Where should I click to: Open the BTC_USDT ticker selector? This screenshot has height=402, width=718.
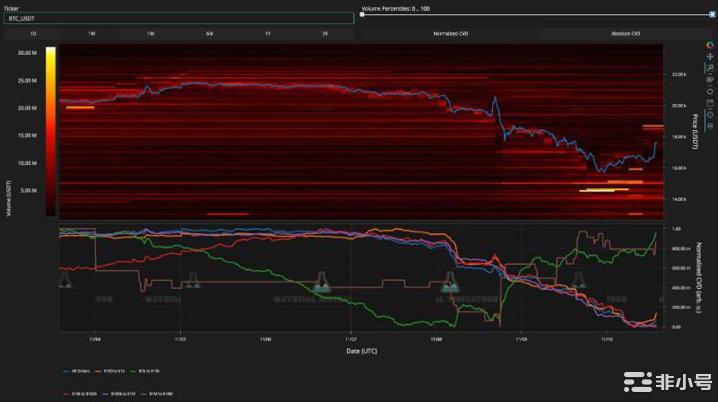(178, 17)
